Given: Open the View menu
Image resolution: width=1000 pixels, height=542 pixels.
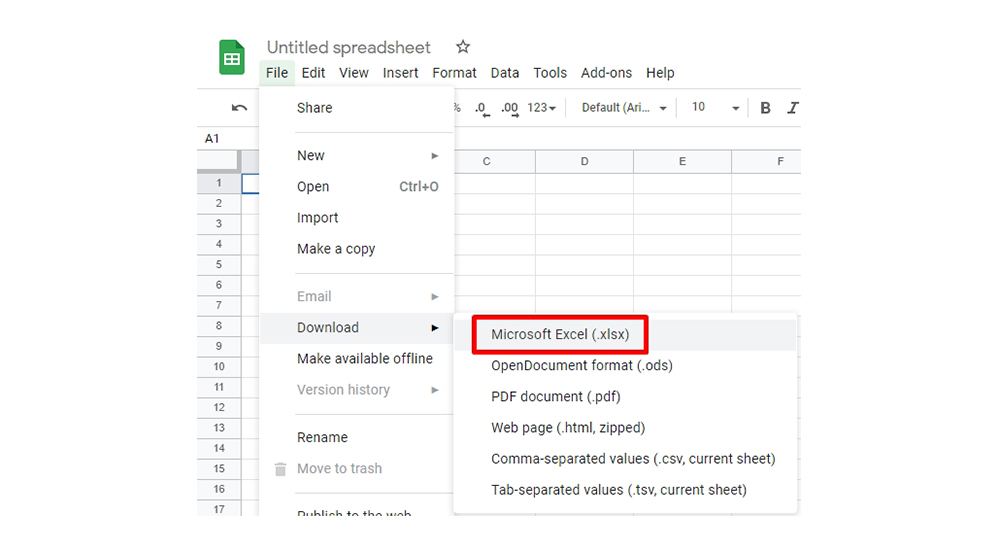Looking at the screenshot, I should coord(354,73).
